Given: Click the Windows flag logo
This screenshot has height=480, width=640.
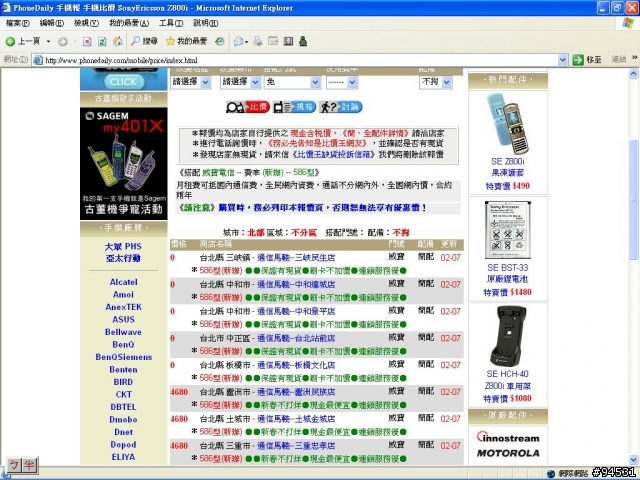Looking at the screenshot, I should click(628, 23).
